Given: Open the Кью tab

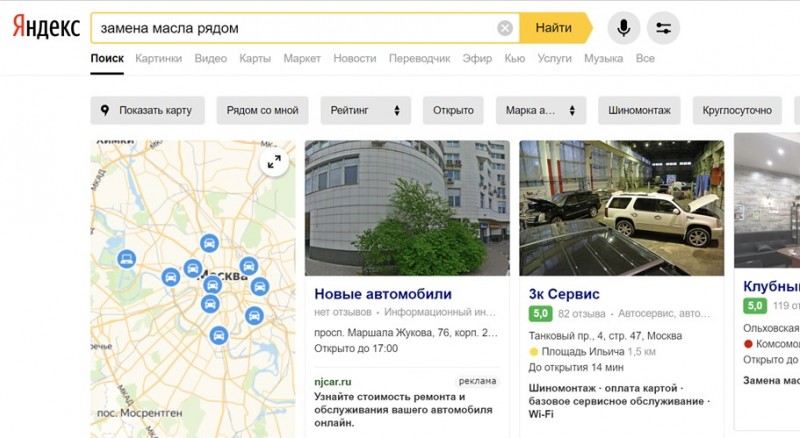Looking at the screenshot, I should coord(514,59).
